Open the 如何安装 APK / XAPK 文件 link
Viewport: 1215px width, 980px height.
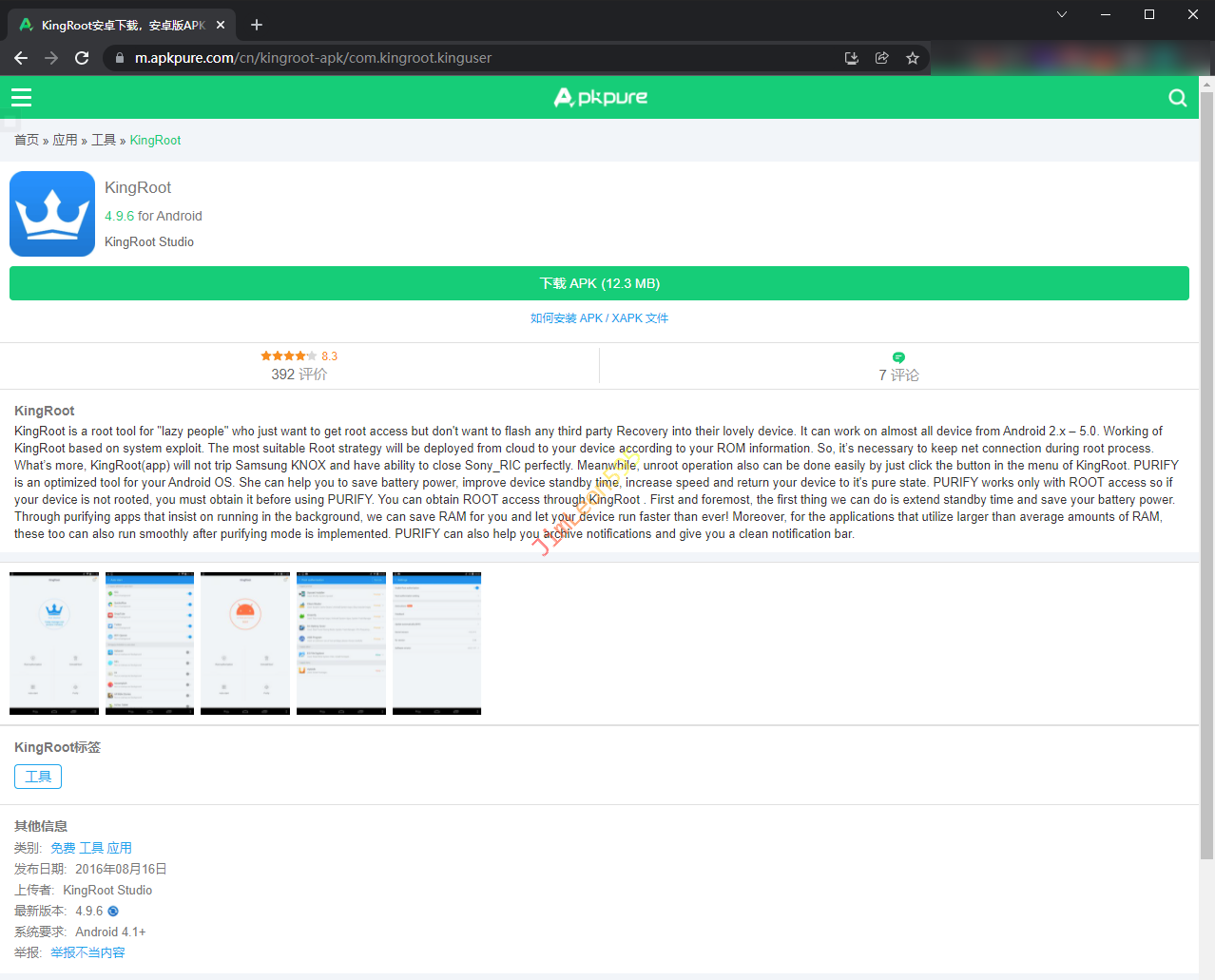coord(599,318)
